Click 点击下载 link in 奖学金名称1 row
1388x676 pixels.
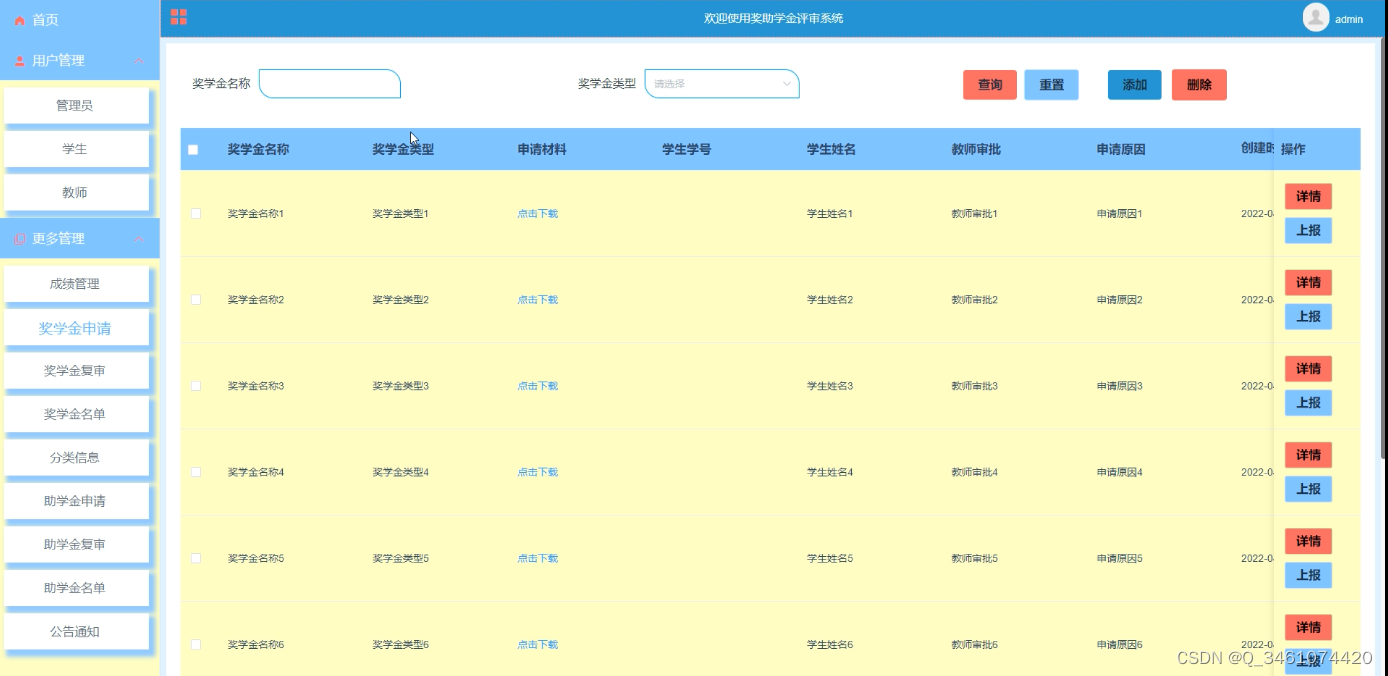pyautogui.click(x=537, y=214)
